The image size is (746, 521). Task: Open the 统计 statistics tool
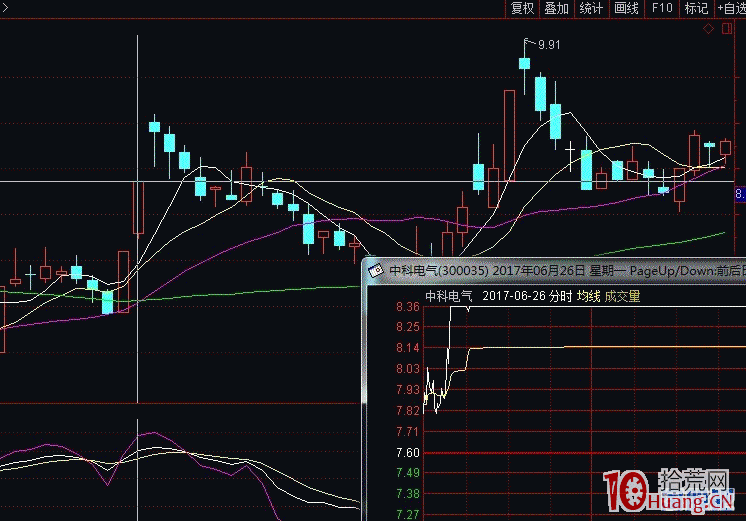coord(591,9)
